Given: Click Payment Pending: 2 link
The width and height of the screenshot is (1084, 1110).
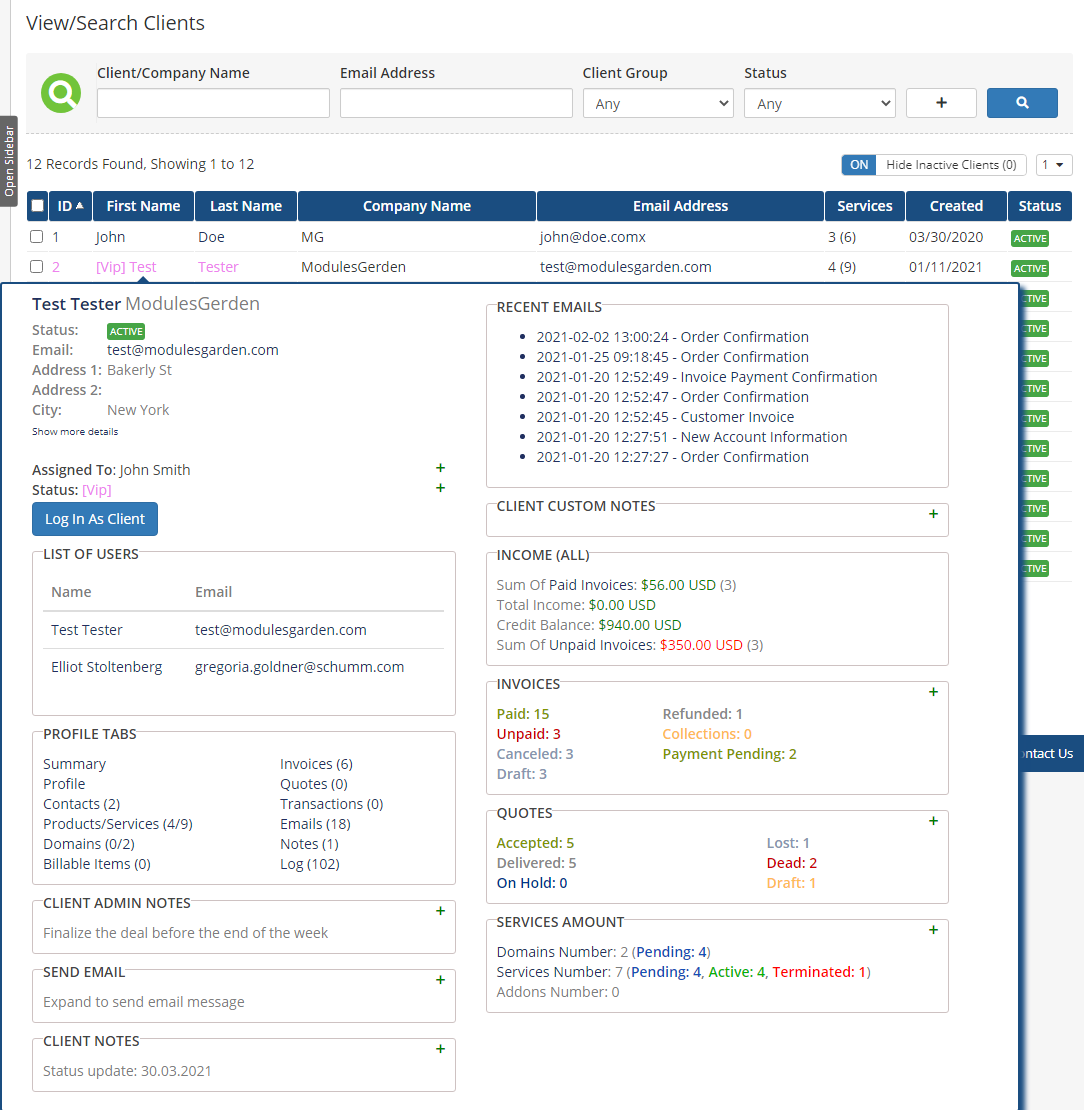Looking at the screenshot, I should pyautogui.click(x=729, y=754).
